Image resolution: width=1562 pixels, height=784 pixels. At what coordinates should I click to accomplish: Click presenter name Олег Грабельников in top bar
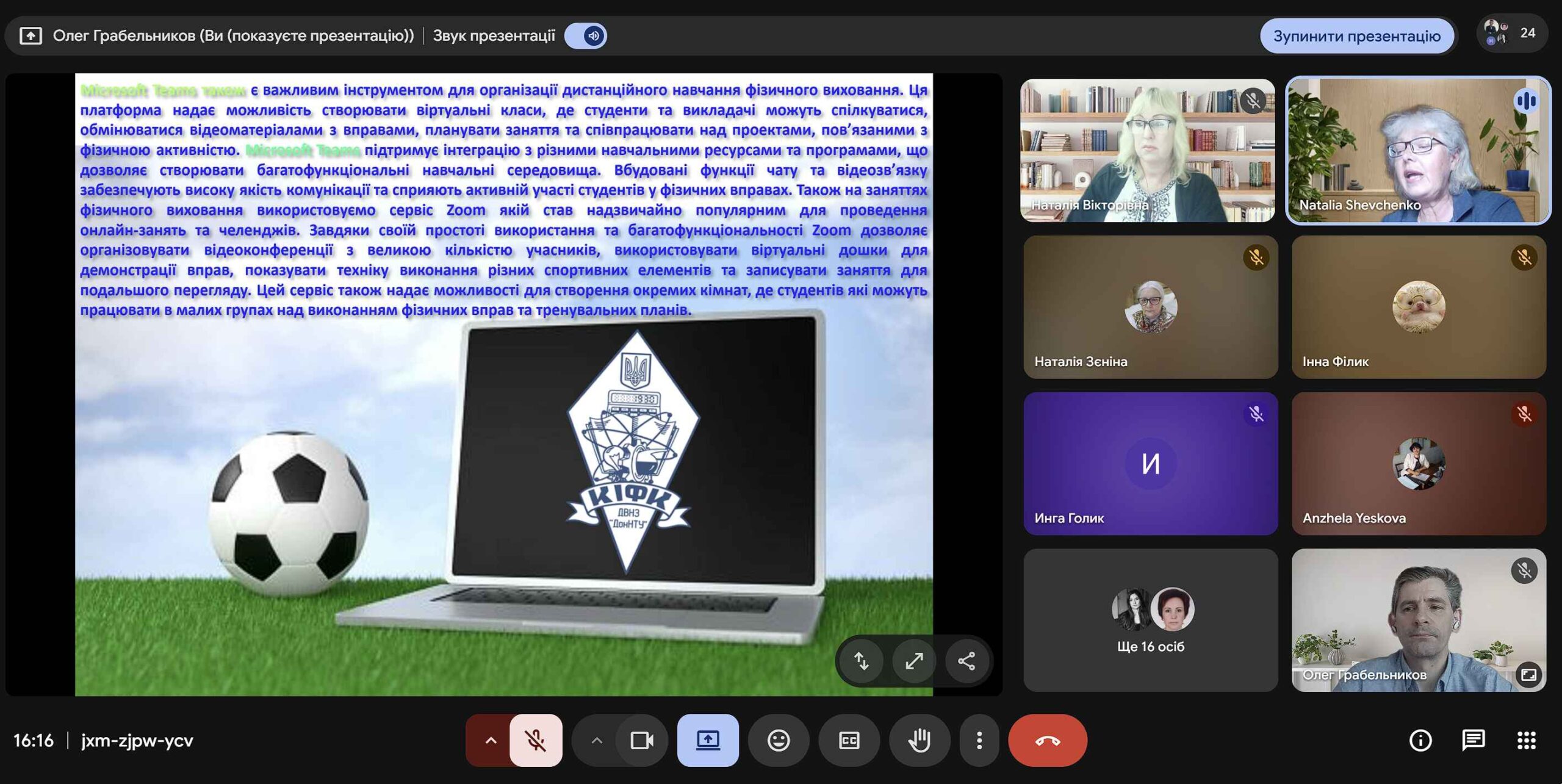pos(233,36)
